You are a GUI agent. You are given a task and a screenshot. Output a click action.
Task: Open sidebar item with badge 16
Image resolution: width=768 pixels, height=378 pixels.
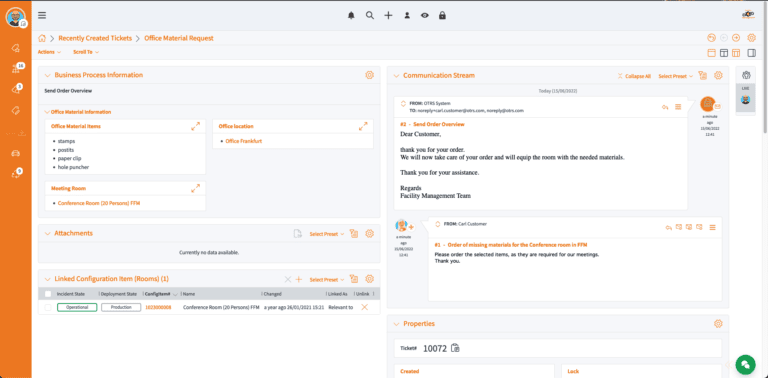tap(16, 69)
